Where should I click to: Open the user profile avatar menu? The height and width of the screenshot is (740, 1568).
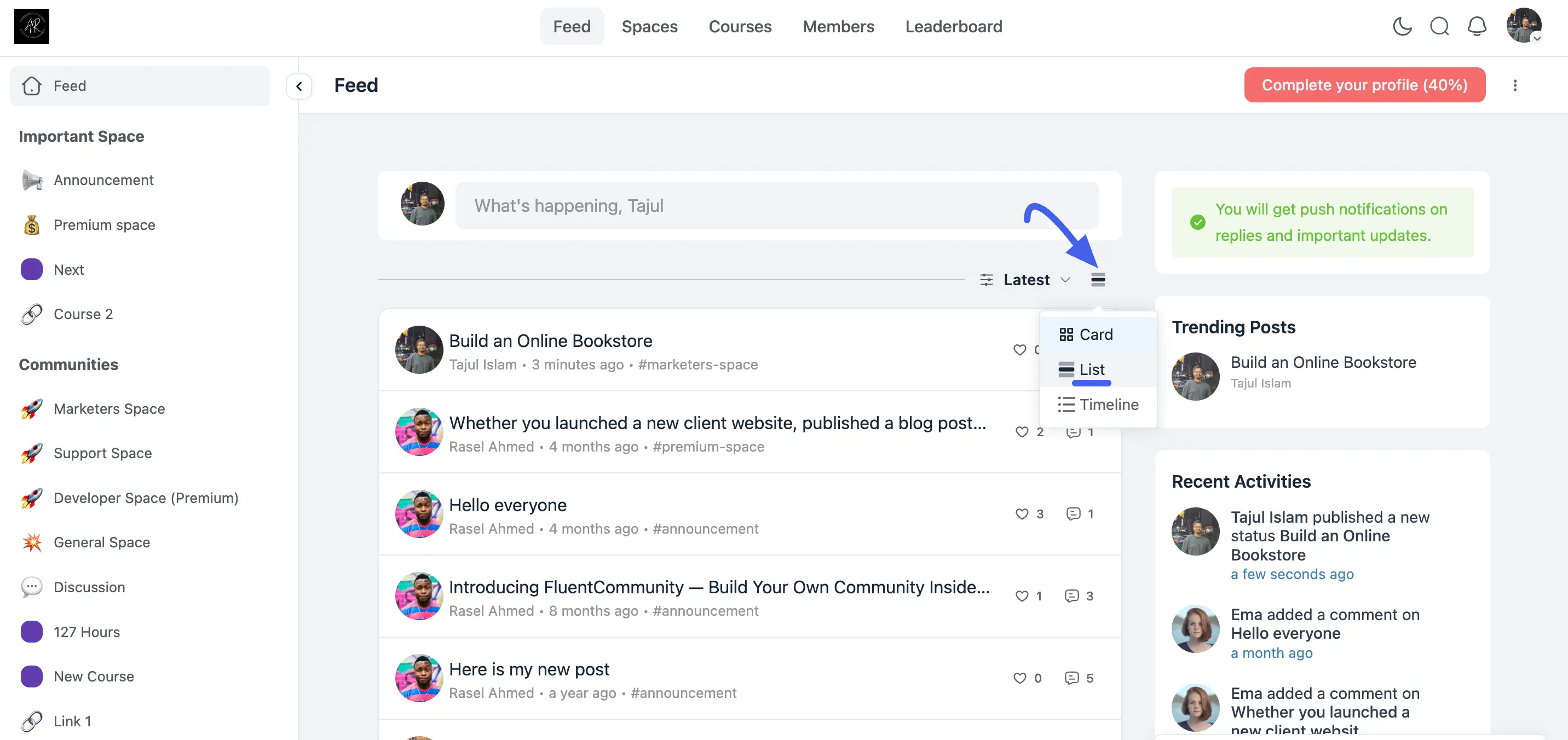pos(1524,26)
